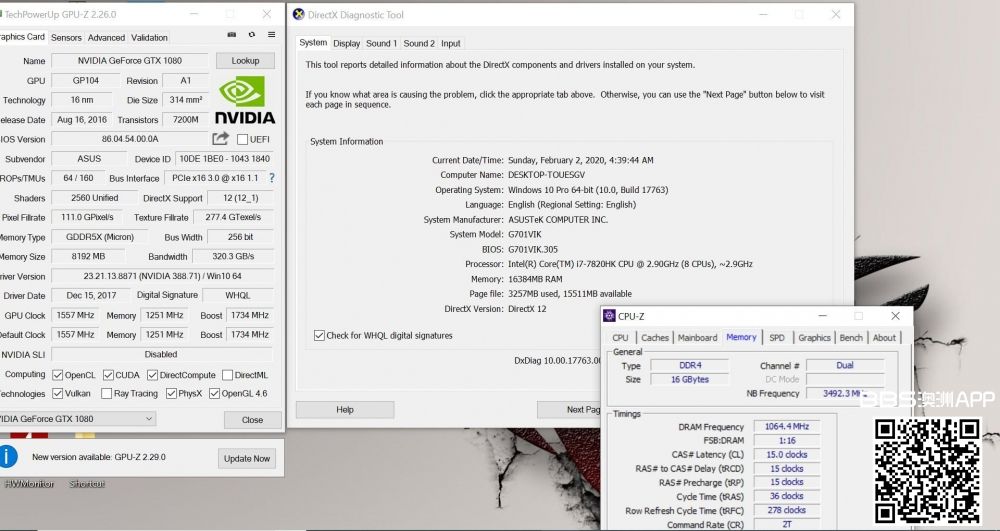This screenshot has height=531, width=1000.
Task: Open the Mainboard tab in CPU-Z
Action: [698, 338]
